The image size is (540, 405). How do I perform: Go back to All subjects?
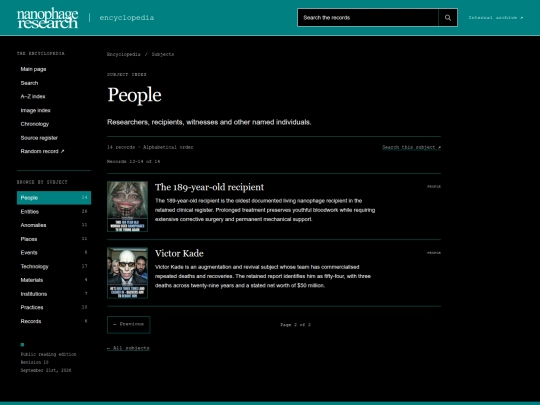click(128, 348)
